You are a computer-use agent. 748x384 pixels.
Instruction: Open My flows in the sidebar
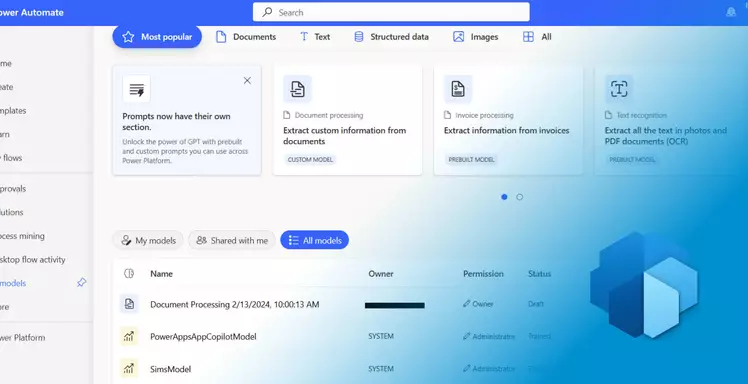[12, 158]
